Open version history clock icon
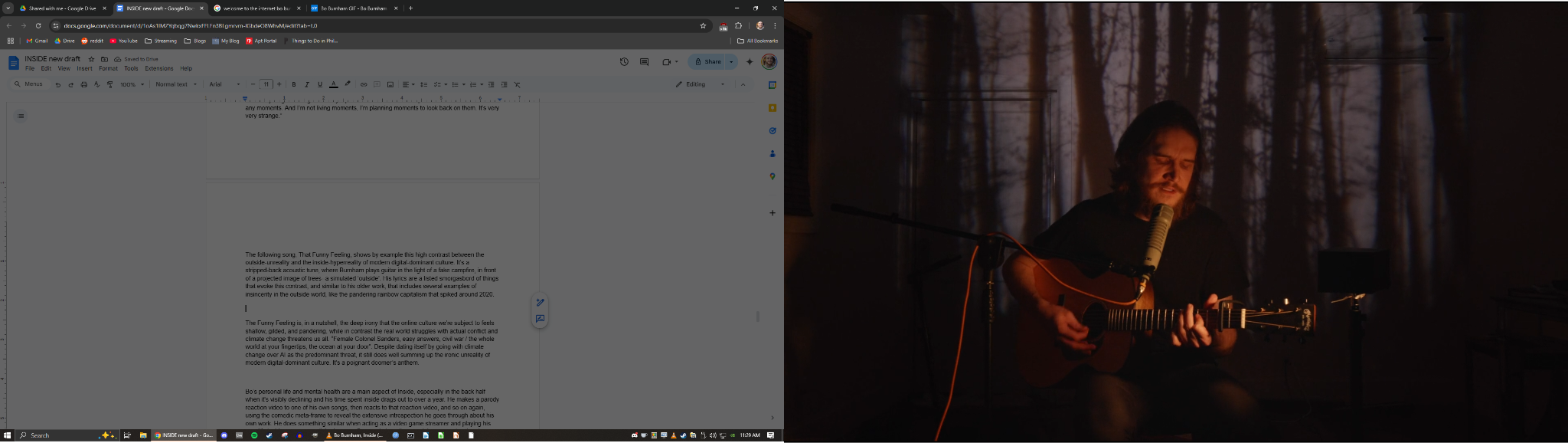 (624, 62)
